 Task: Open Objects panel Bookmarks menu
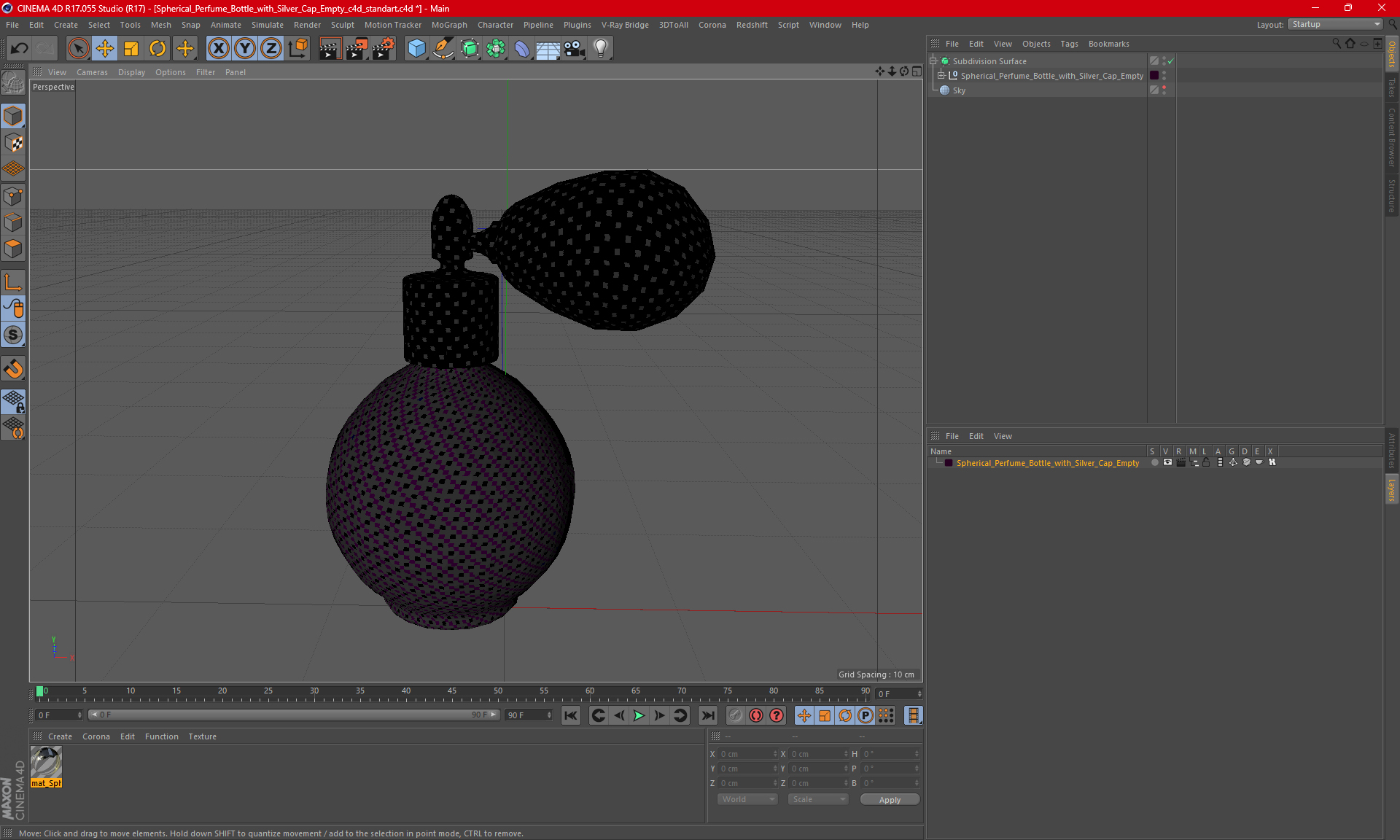click(1108, 44)
